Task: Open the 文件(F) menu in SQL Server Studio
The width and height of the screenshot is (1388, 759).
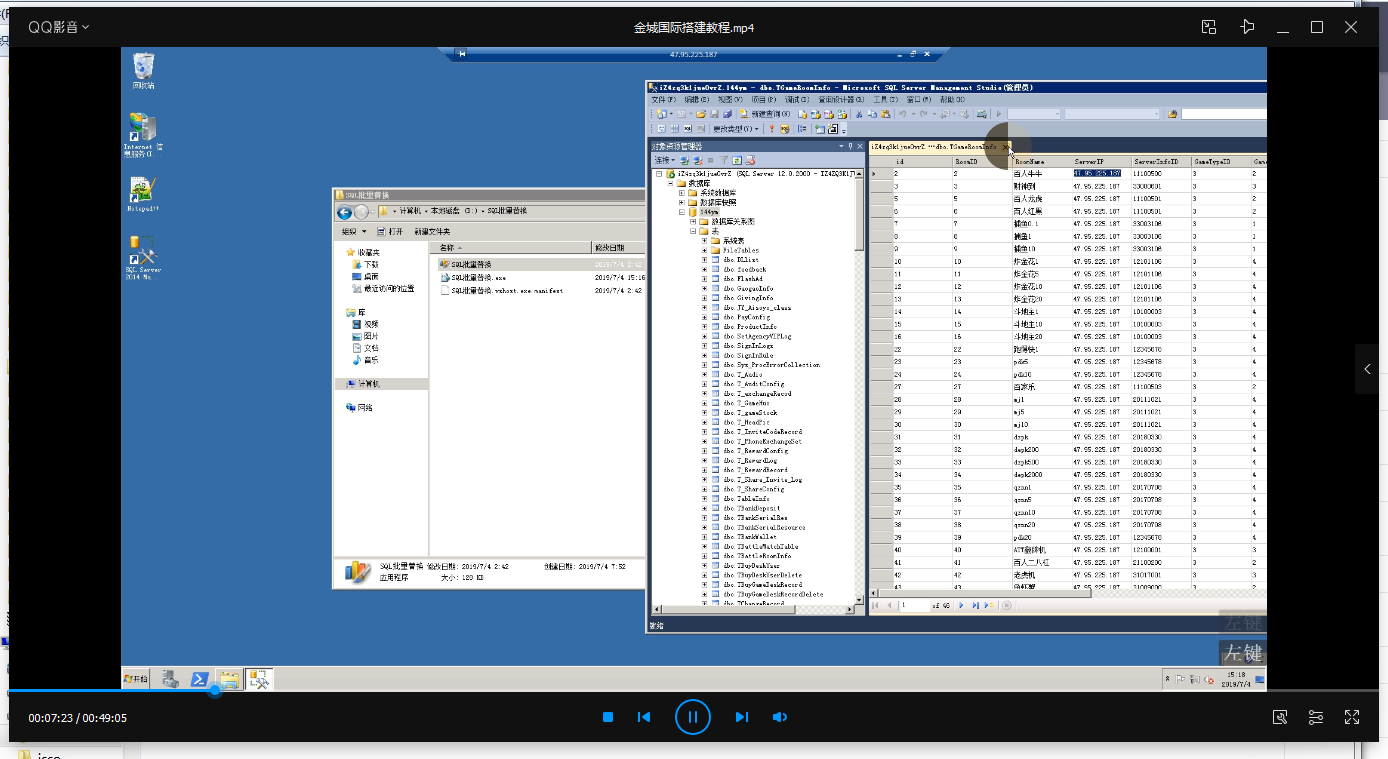Action: point(663,100)
